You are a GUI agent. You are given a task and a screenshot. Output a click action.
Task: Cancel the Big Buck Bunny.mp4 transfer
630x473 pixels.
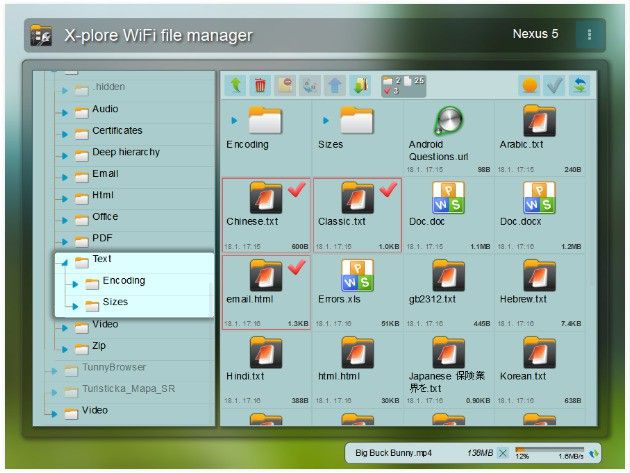[502, 453]
